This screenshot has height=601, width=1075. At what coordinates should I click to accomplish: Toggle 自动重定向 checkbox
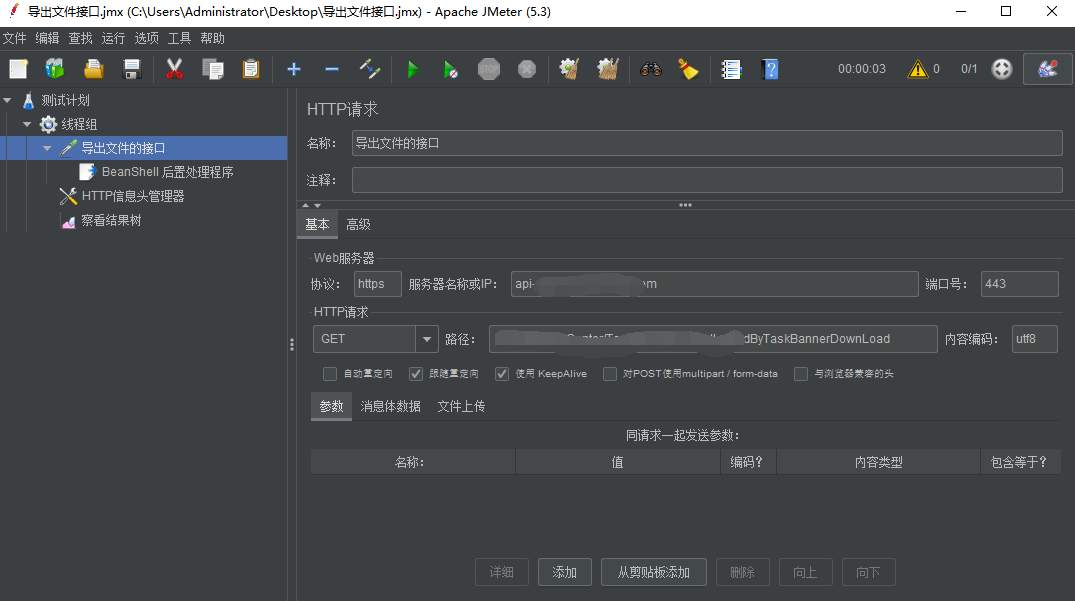coord(330,373)
